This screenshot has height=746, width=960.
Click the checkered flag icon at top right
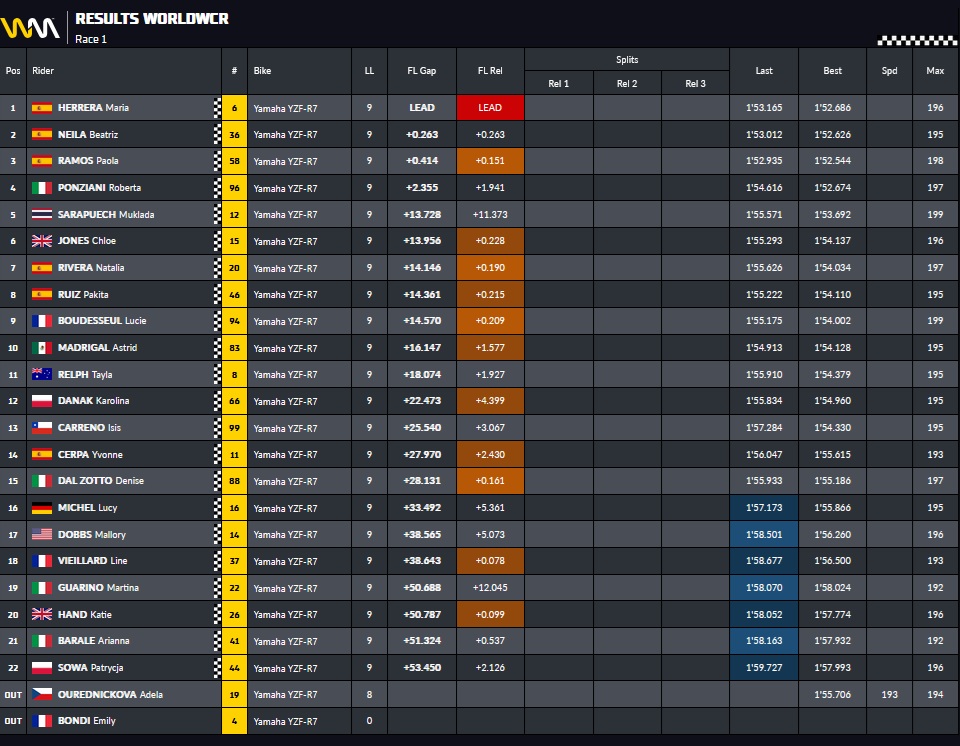pyautogui.click(x=917, y=40)
